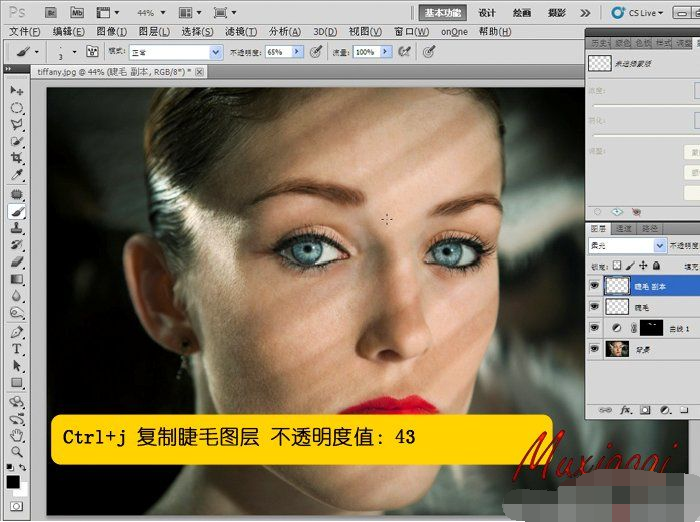
Task: Open the 44% zoom level dropdown
Action: [x=163, y=13]
